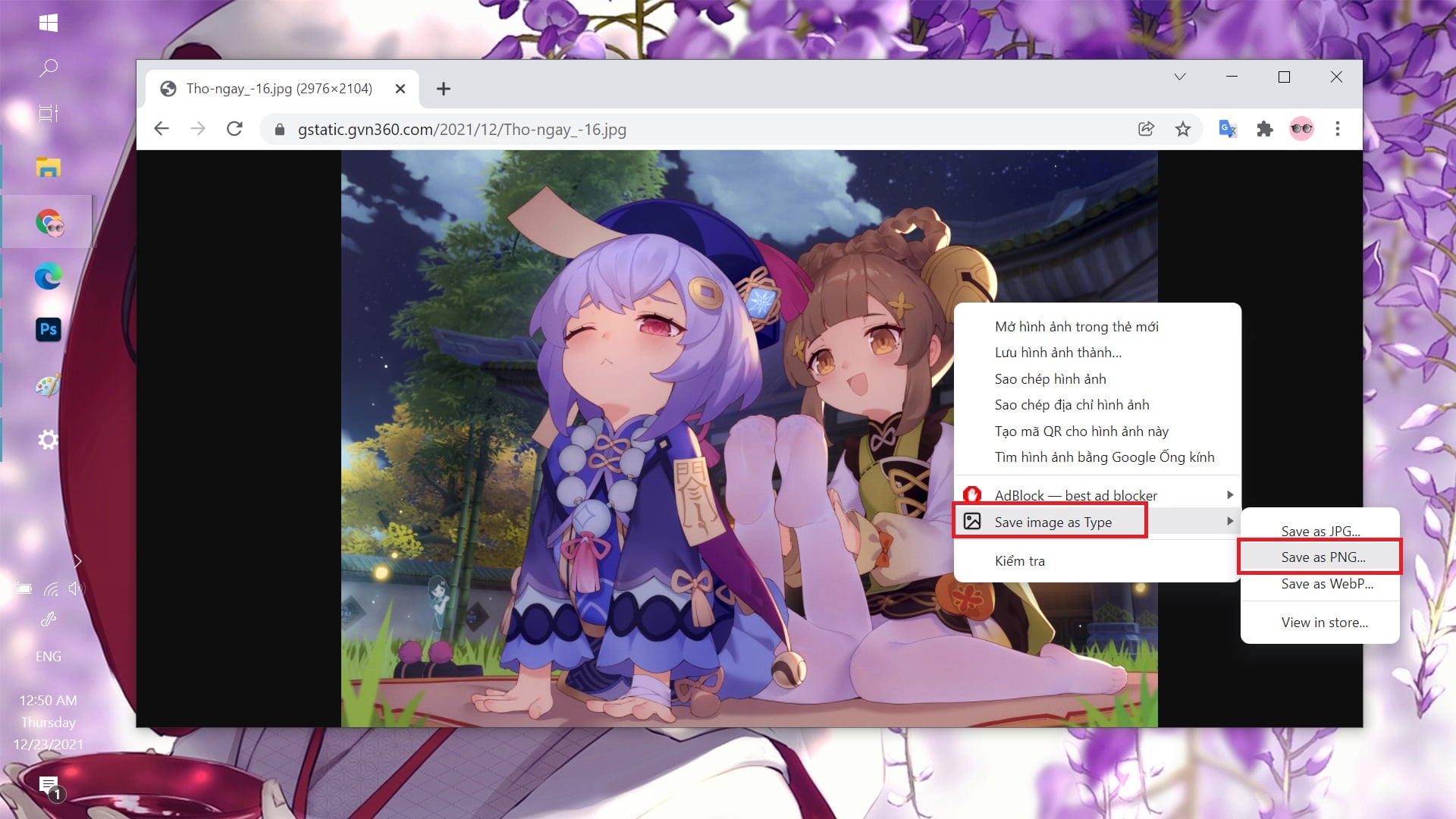This screenshot has height=819, width=1456.
Task: Click the battery tray icon
Action: [x=23, y=588]
